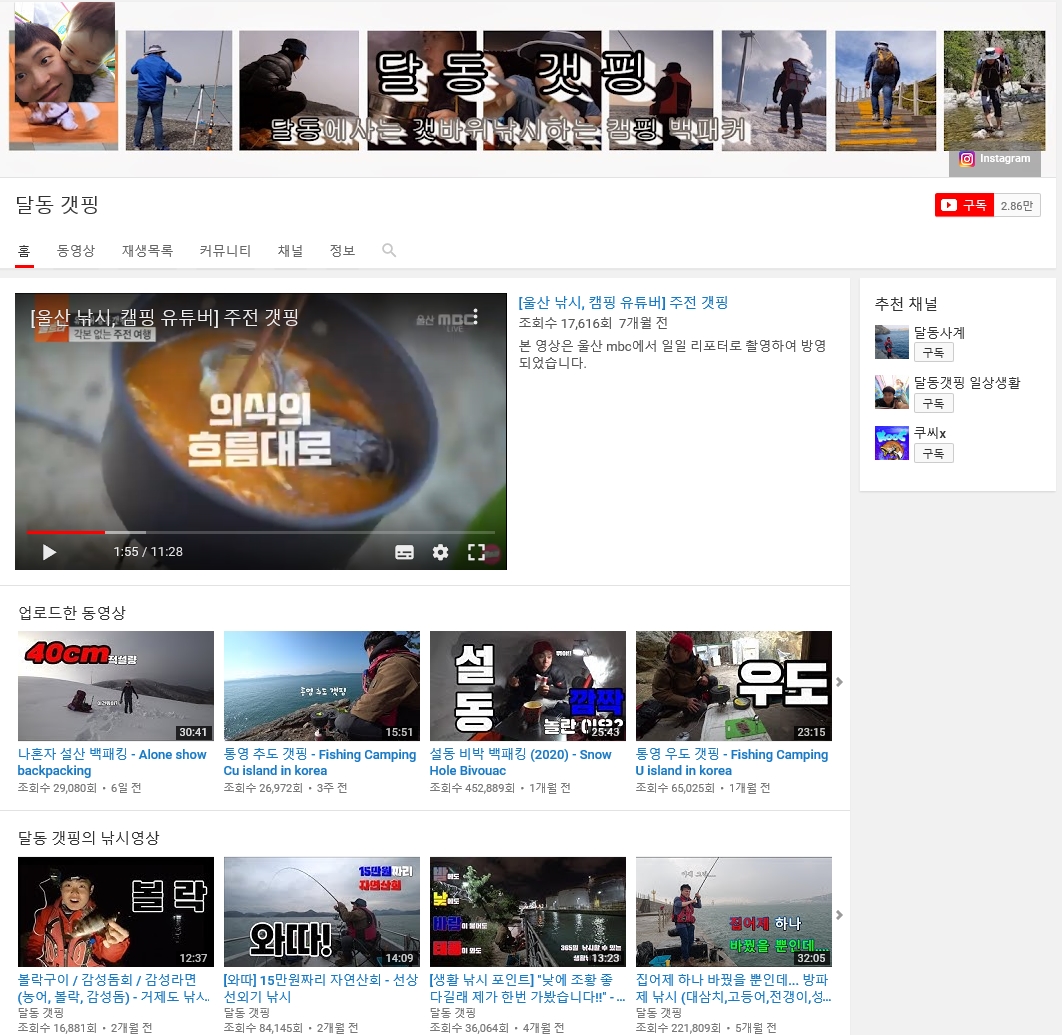
Task: Expand next videos arrow in 업로드한 동영상
Action: pyautogui.click(x=840, y=683)
